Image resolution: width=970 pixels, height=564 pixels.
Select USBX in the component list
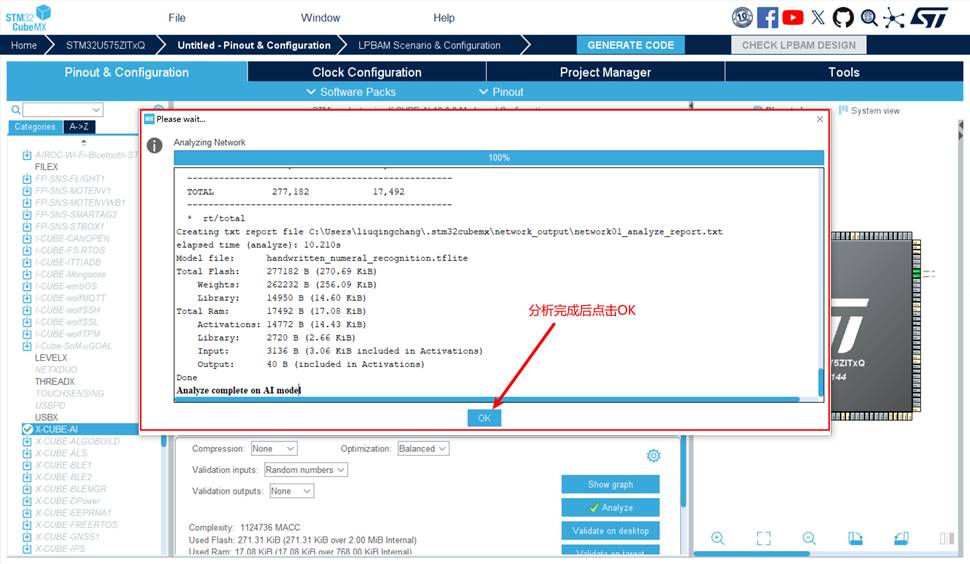point(46,417)
